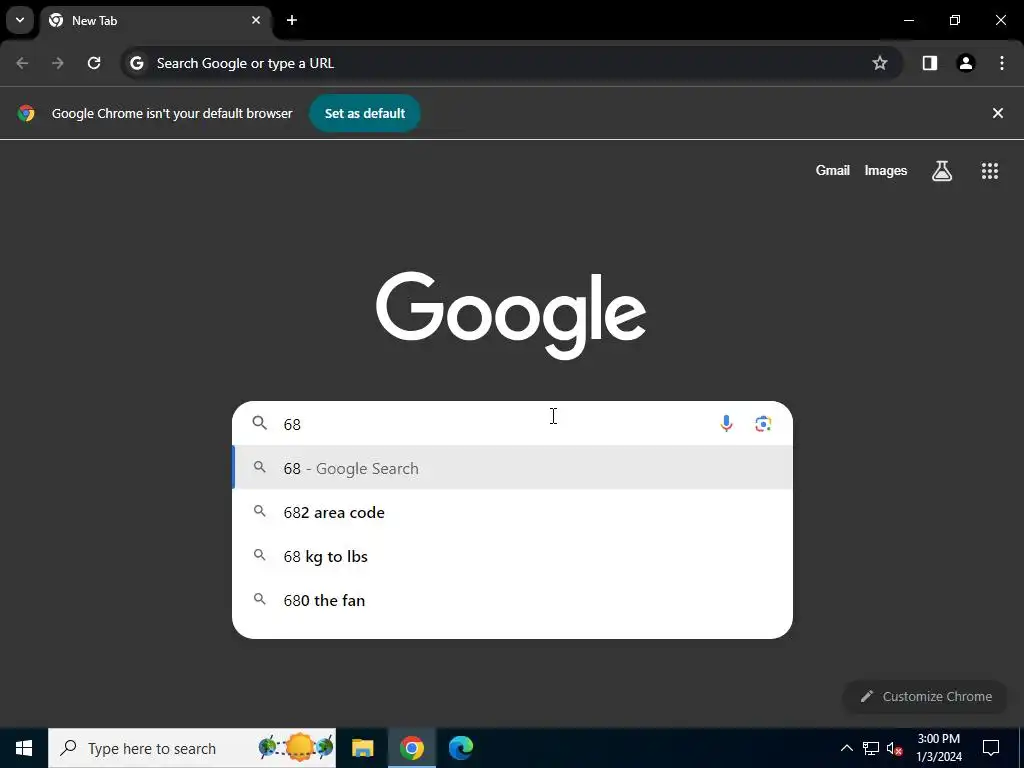
Task: Click the Google logo
Action: [x=511, y=315]
